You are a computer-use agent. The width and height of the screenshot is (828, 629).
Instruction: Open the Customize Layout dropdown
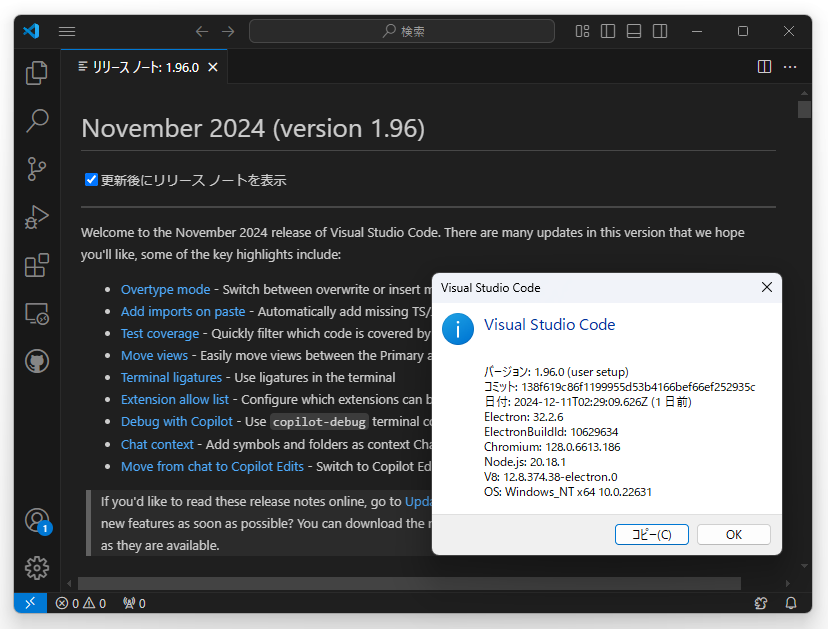tap(582, 31)
